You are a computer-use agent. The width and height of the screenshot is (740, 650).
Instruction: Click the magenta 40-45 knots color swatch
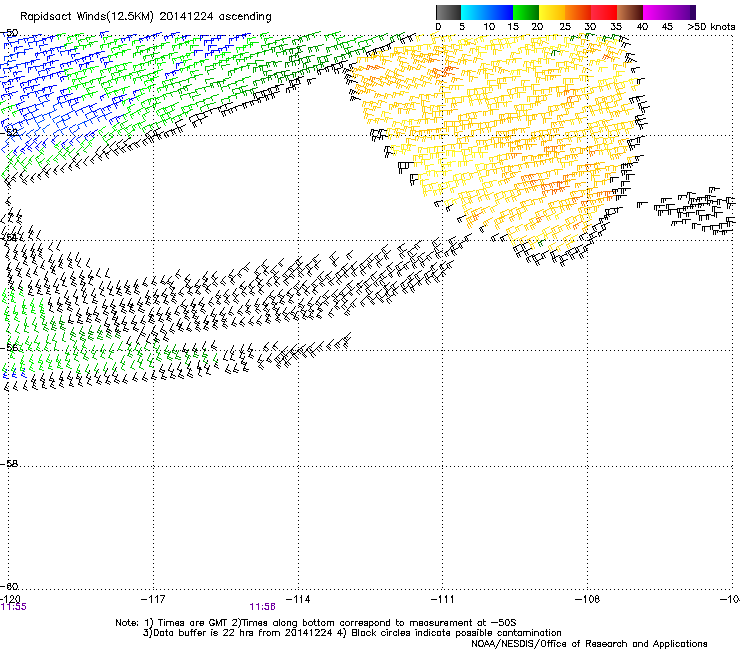click(x=656, y=12)
